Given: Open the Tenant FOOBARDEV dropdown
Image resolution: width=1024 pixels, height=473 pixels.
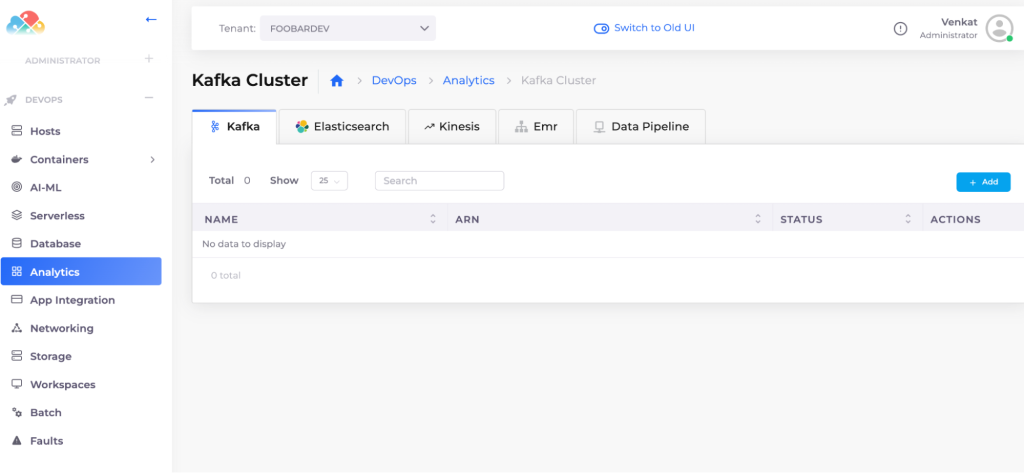Looking at the screenshot, I should (x=348, y=29).
